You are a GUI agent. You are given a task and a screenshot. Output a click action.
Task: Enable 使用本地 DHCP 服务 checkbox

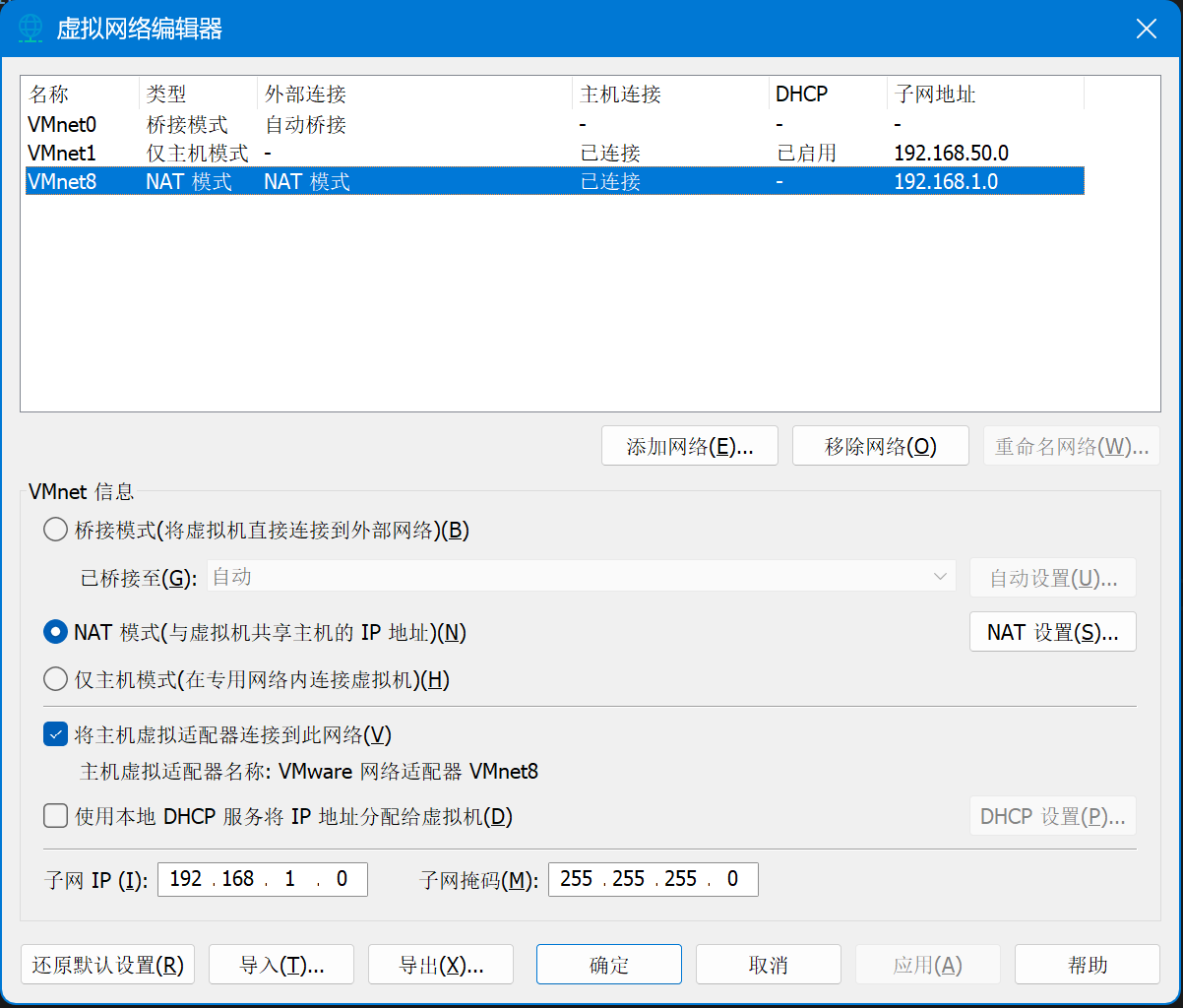[55, 815]
